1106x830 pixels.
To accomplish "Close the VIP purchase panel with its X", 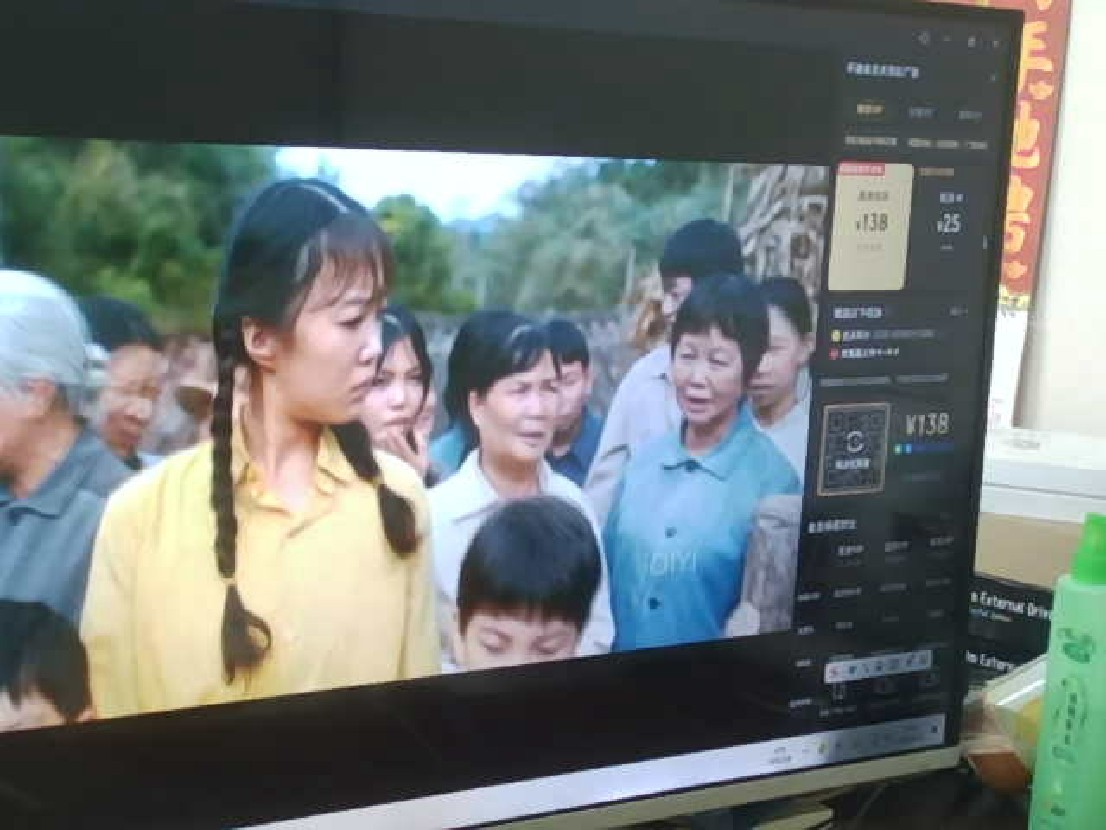I will [992, 77].
